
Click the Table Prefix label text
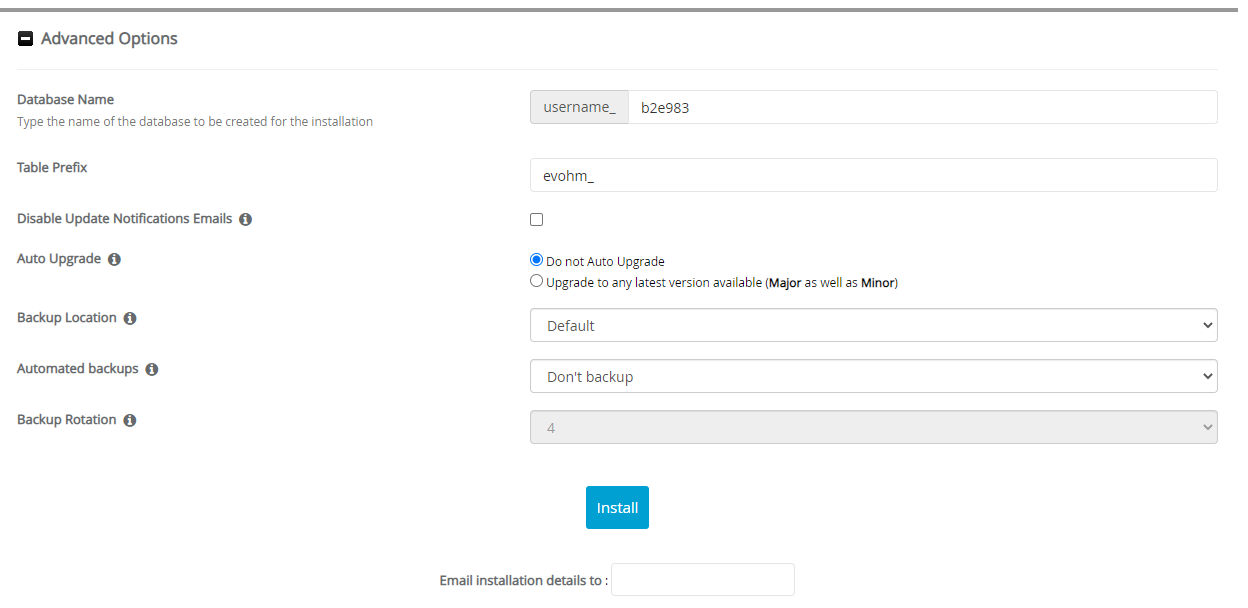52,168
